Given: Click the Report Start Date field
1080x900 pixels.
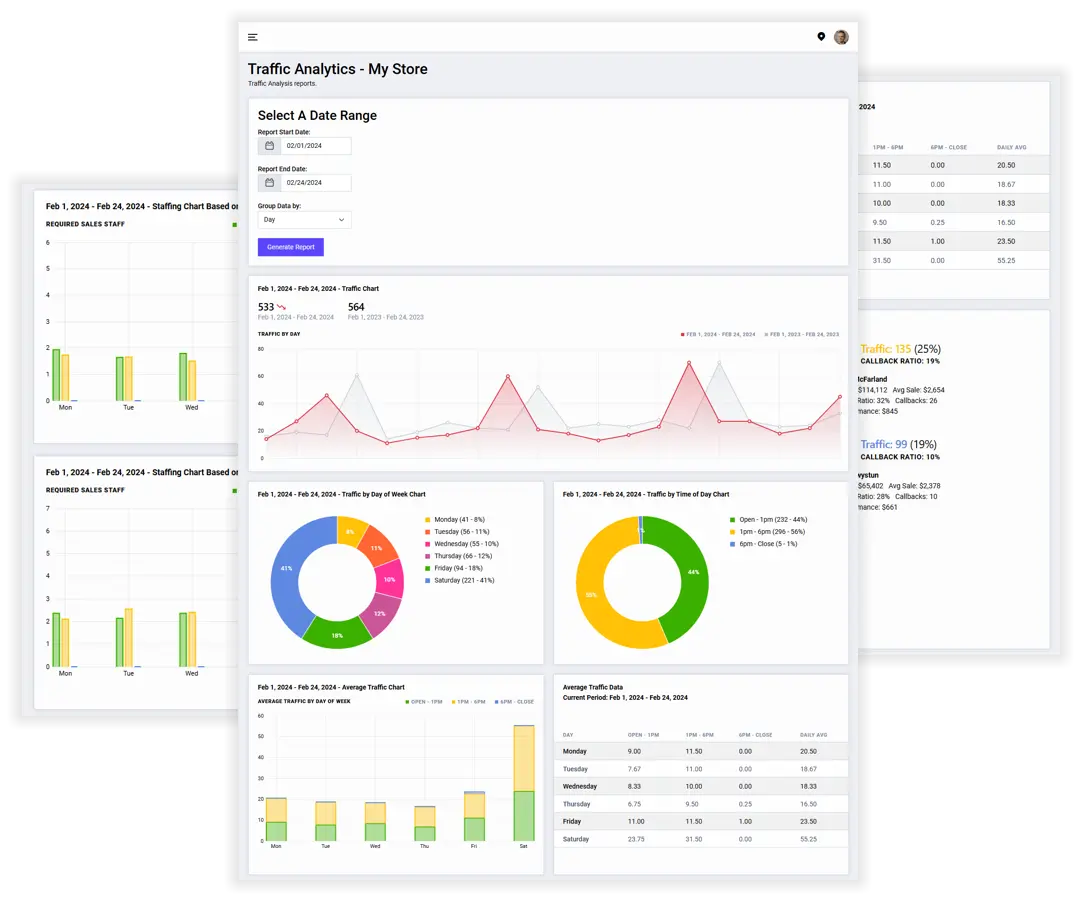Looking at the screenshot, I should [x=315, y=146].
